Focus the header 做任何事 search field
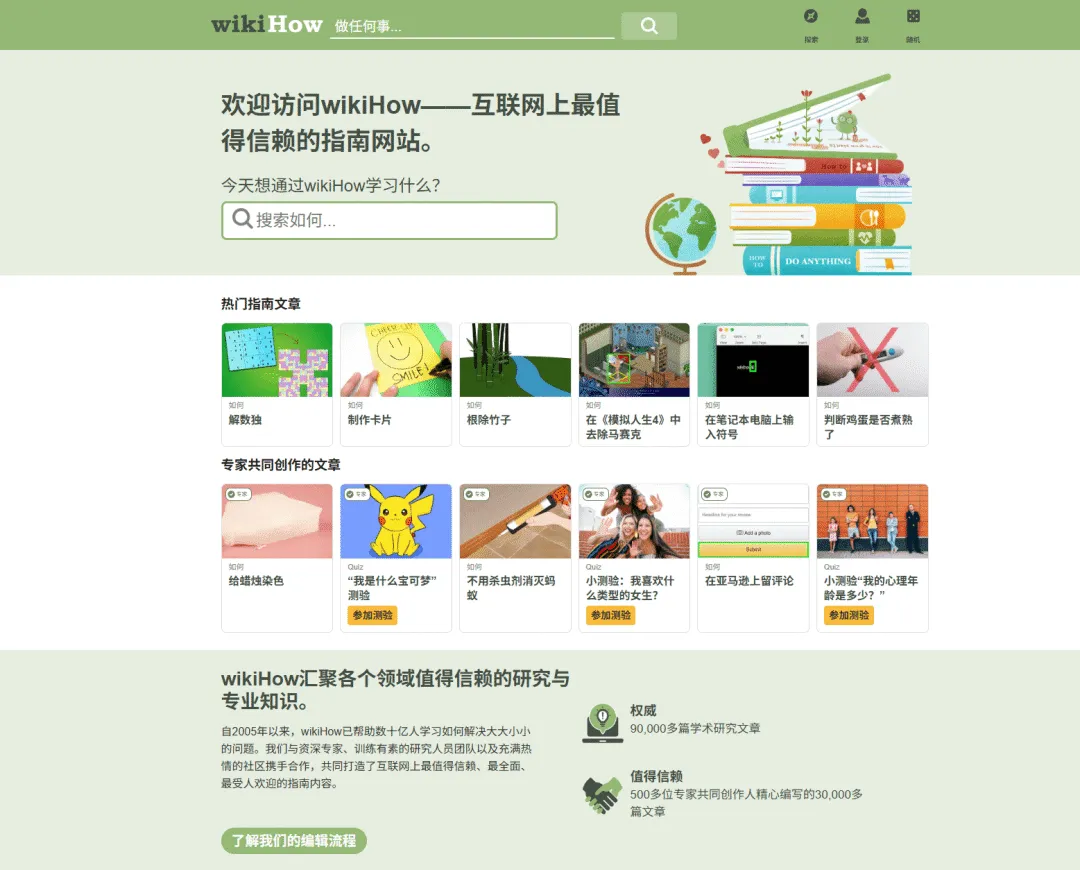1080x870 pixels. click(x=472, y=26)
